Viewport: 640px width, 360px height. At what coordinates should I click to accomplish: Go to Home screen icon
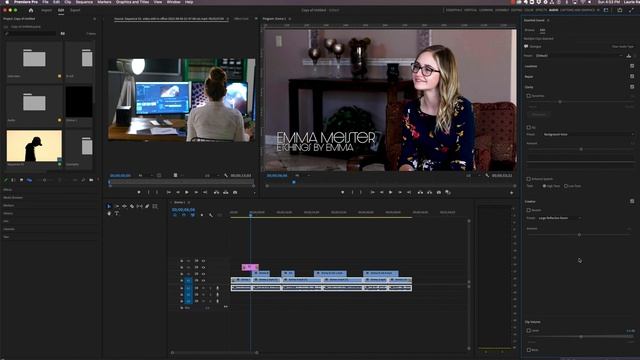pos(31,10)
